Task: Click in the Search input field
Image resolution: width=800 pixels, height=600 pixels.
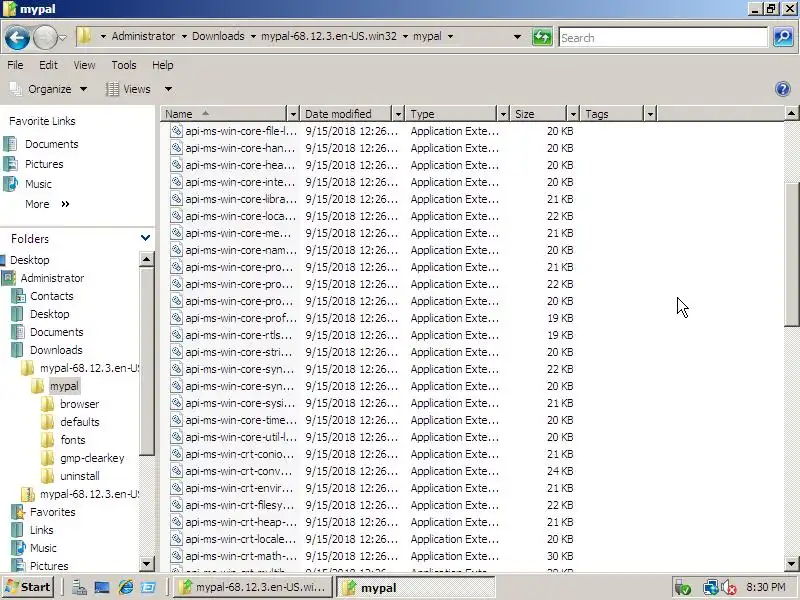Action: click(663, 38)
